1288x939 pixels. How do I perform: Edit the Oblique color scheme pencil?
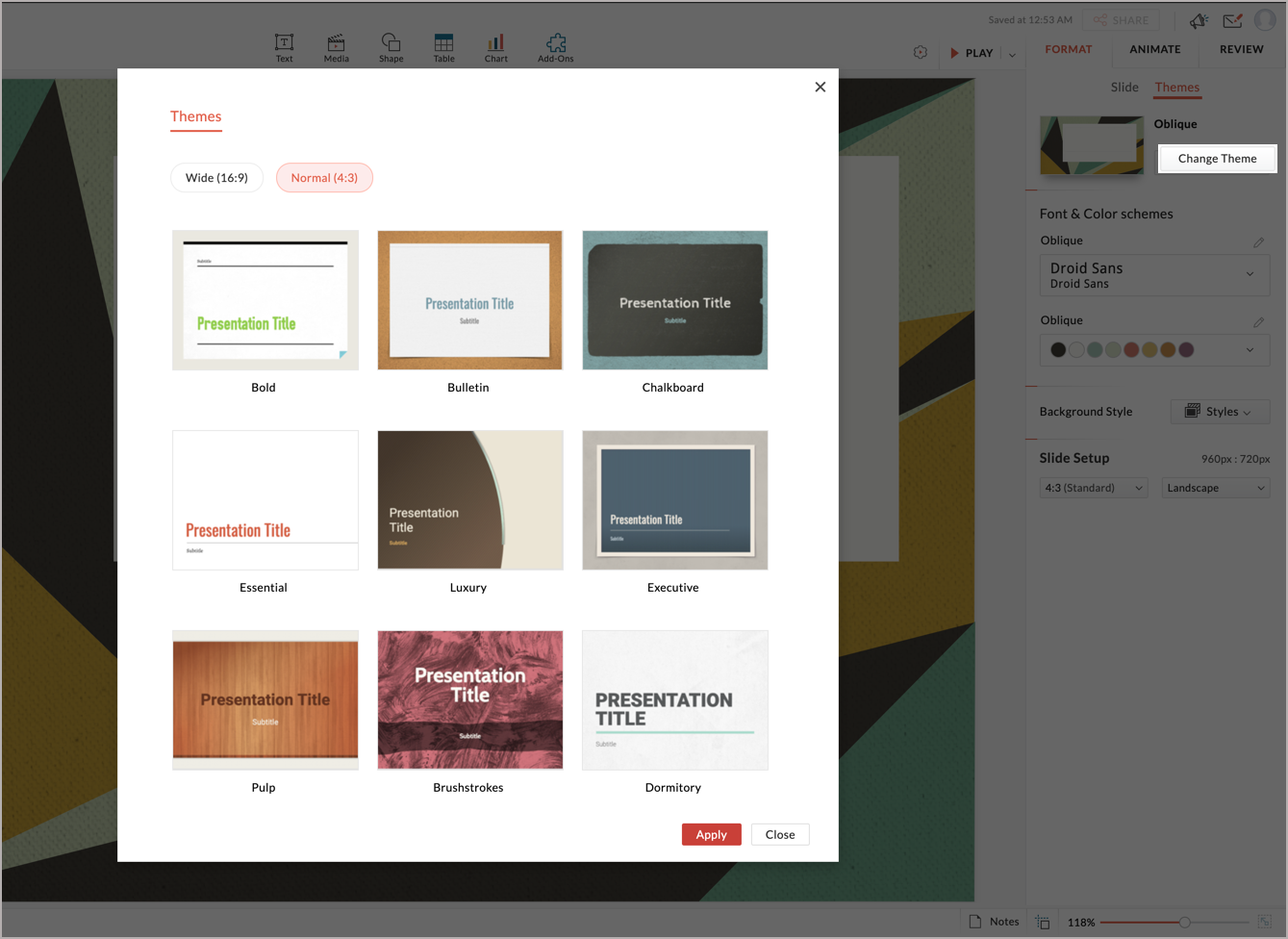coord(1258,321)
